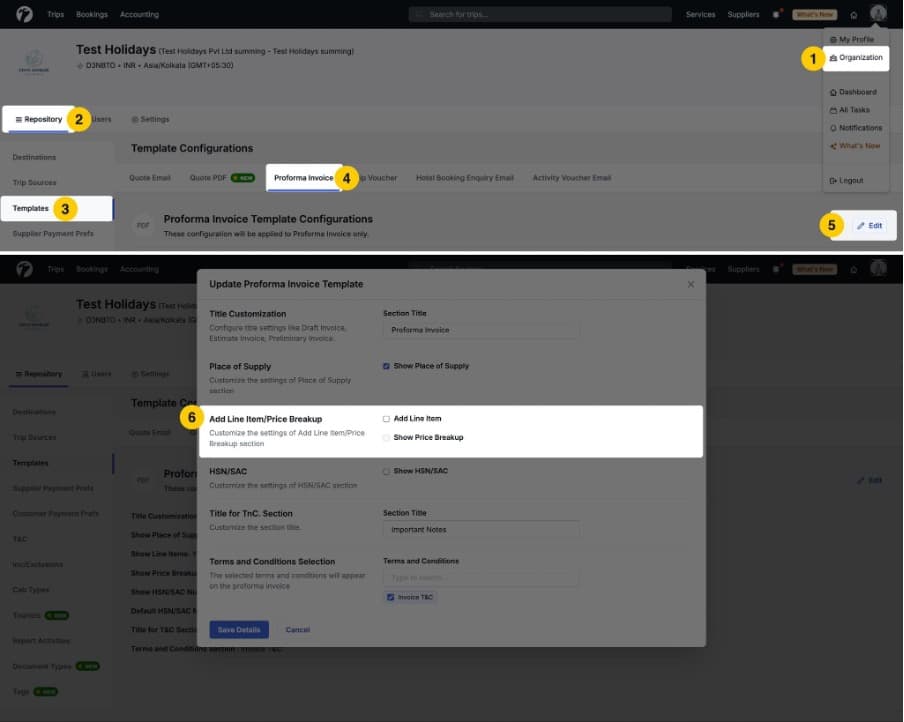Select Organization from the user menu
Viewport: 904px width, 722px height.
(x=856, y=58)
